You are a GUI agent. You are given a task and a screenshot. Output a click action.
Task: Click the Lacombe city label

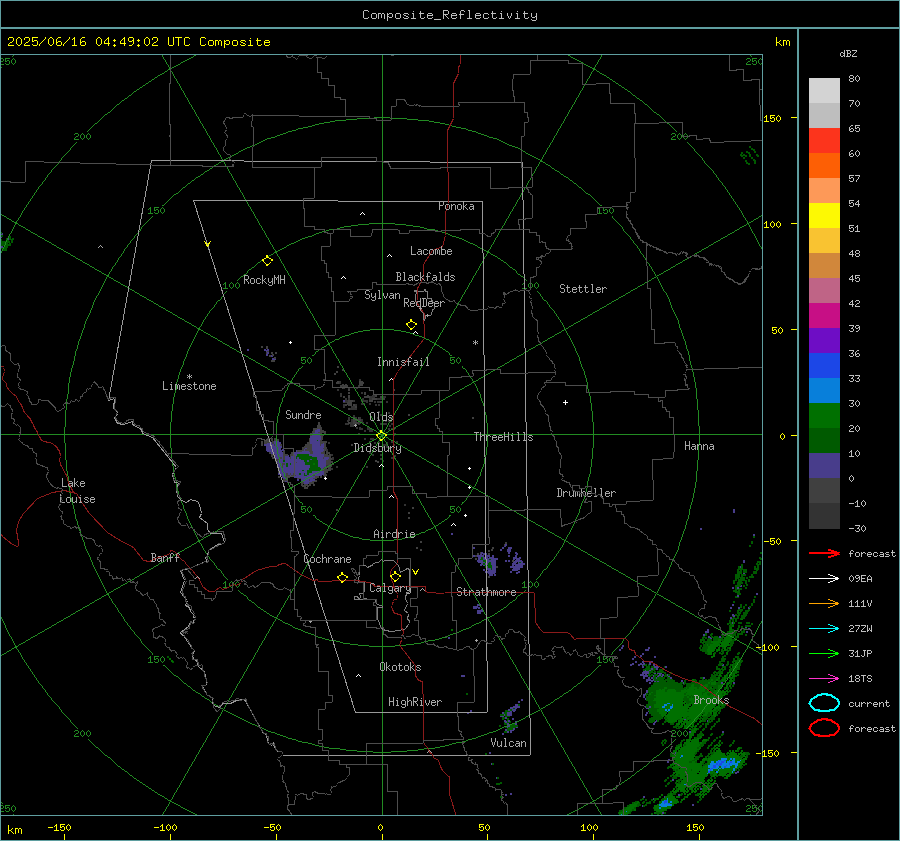(431, 251)
